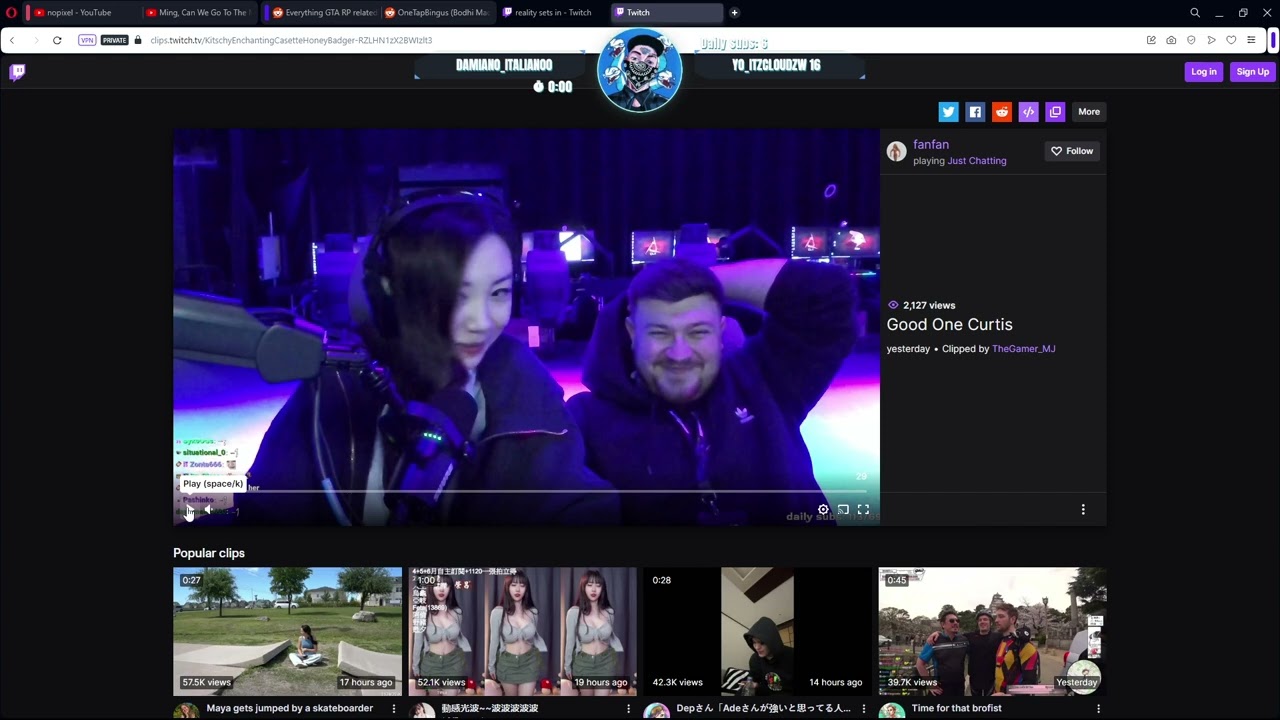
Task: Add page to bookmarks with heart icon
Action: [1231, 40]
